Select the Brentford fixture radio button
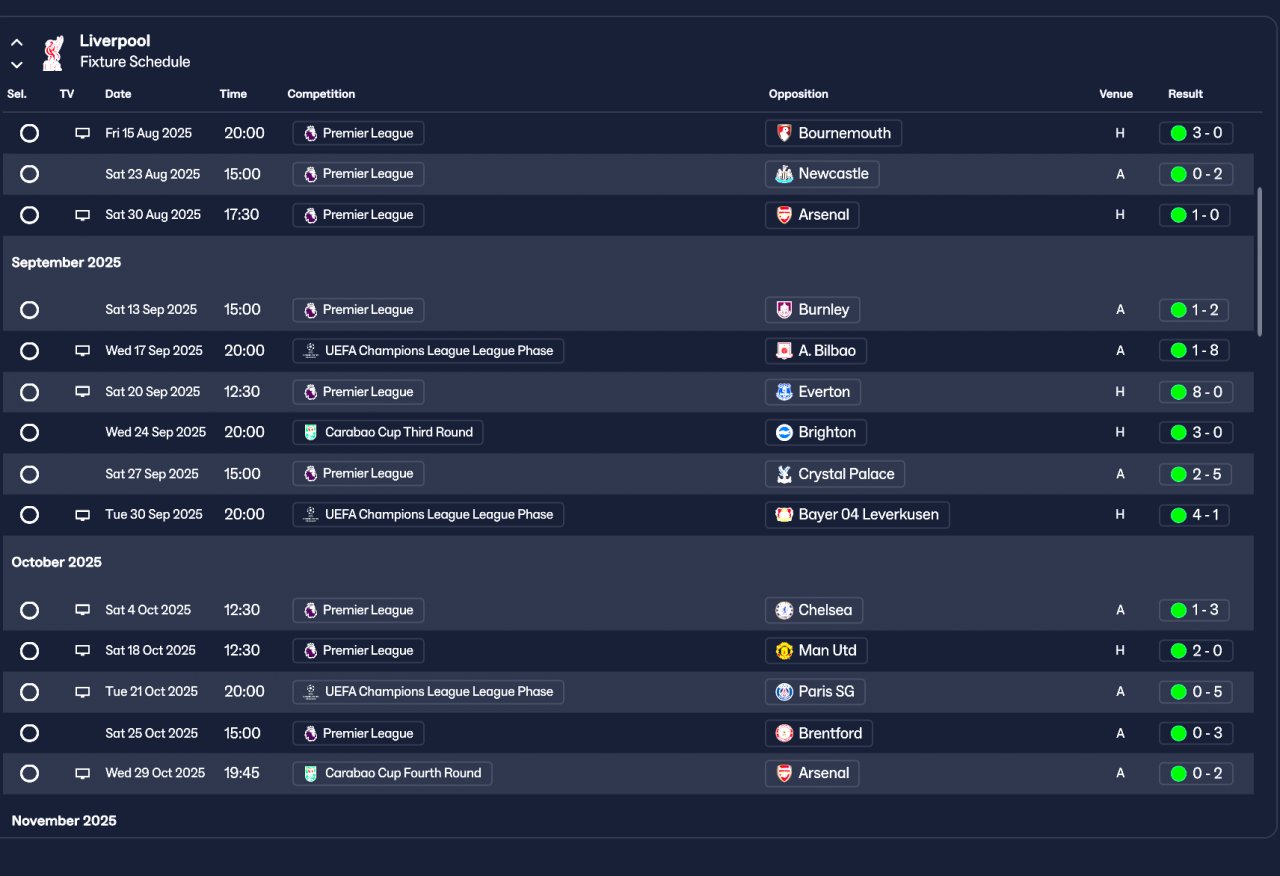The width and height of the screenshot is (1280, 876). pos(30,733)
